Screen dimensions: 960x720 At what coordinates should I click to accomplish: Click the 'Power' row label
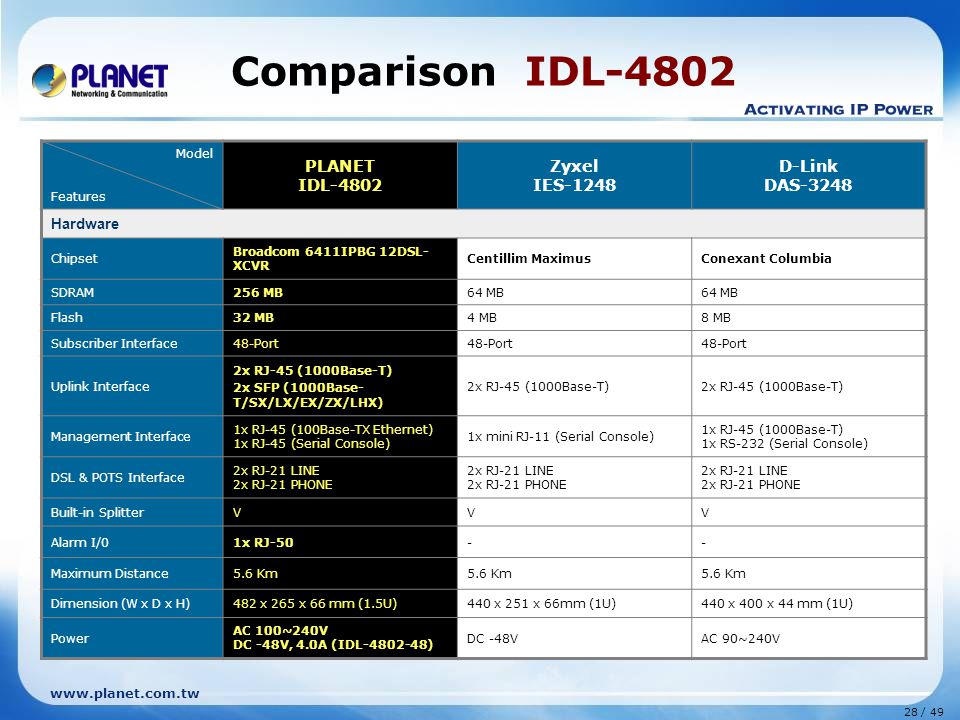click(x=70, y=639)
